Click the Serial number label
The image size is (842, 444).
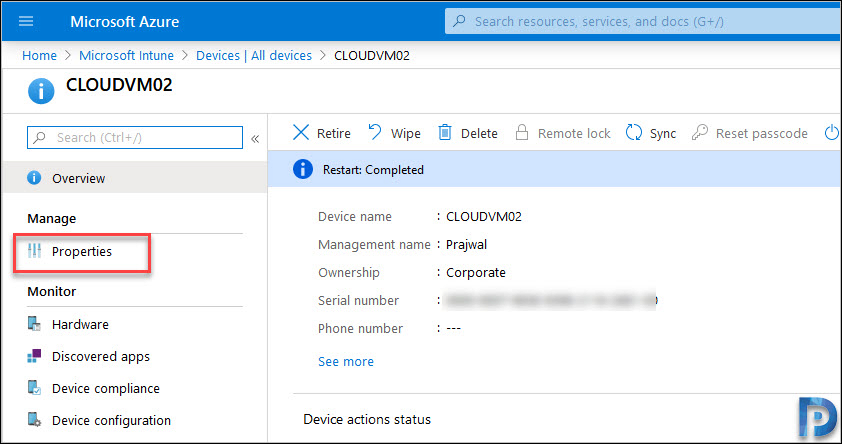pyautogui.click(x=358, y=300)
